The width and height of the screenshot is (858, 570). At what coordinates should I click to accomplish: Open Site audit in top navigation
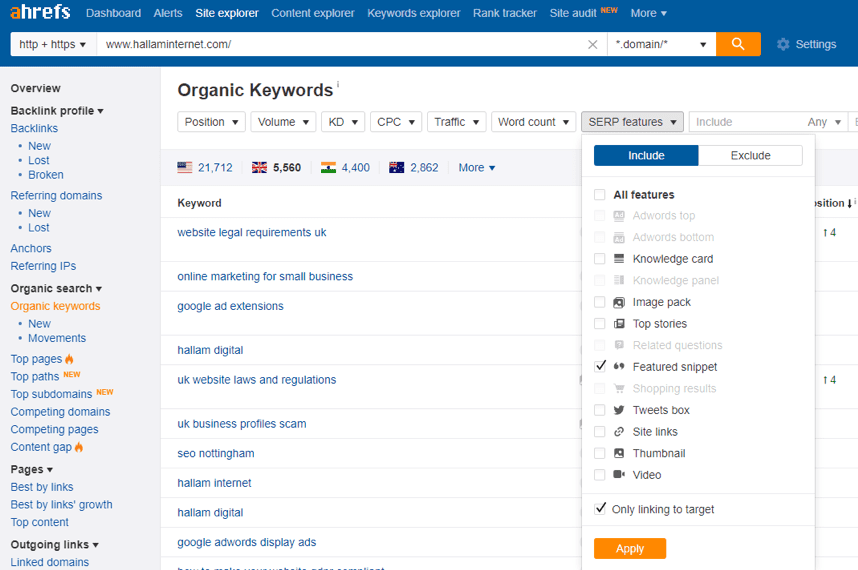pos(573,13)
